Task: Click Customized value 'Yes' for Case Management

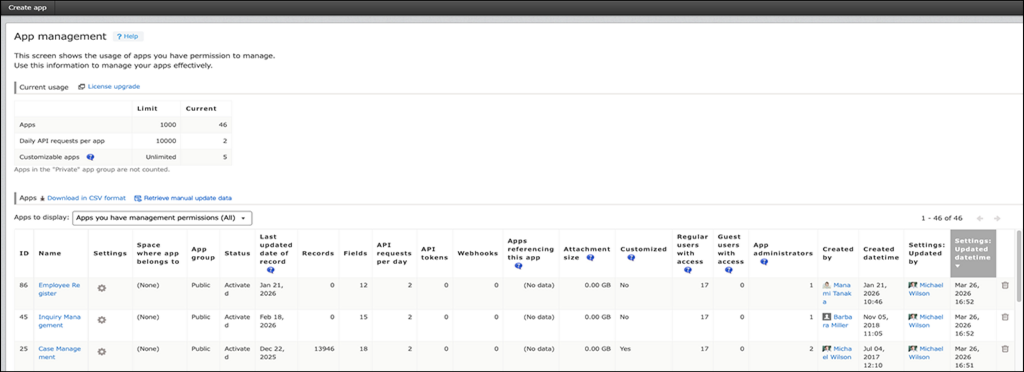Action: click(x=626, y=349)
